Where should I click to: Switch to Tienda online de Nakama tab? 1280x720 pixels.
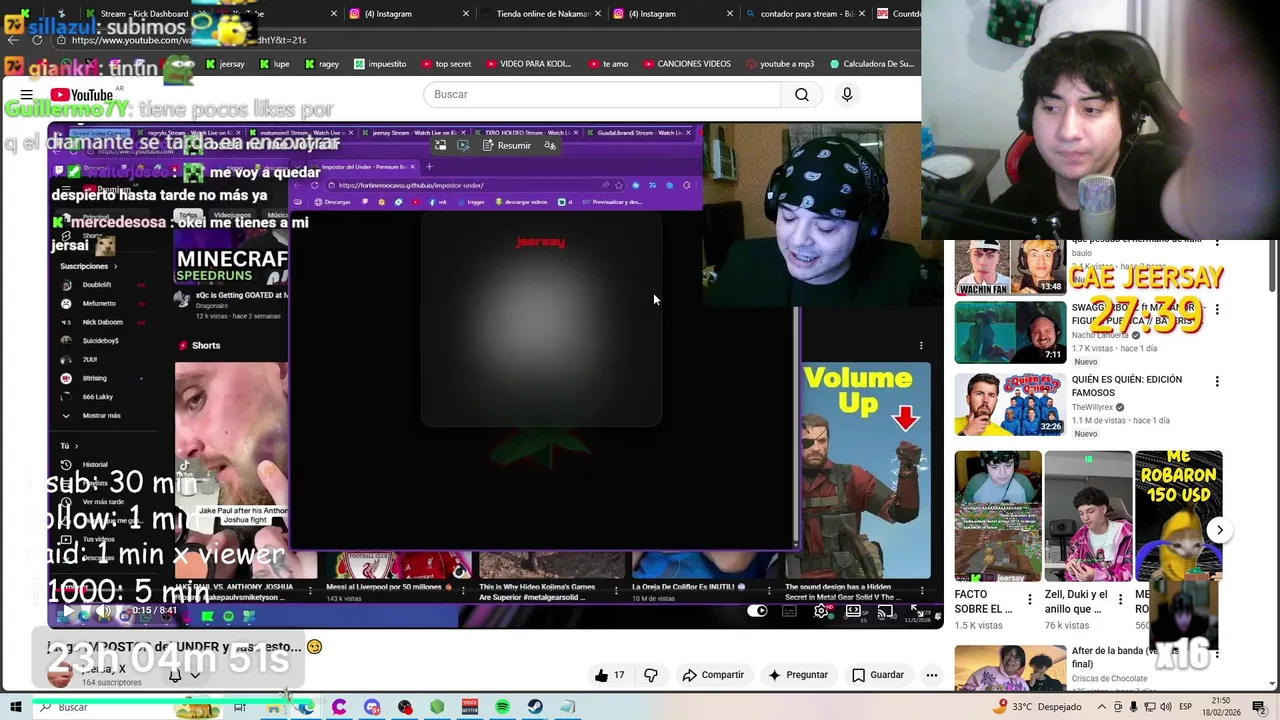pyautogui.click(x=542, y=14)
